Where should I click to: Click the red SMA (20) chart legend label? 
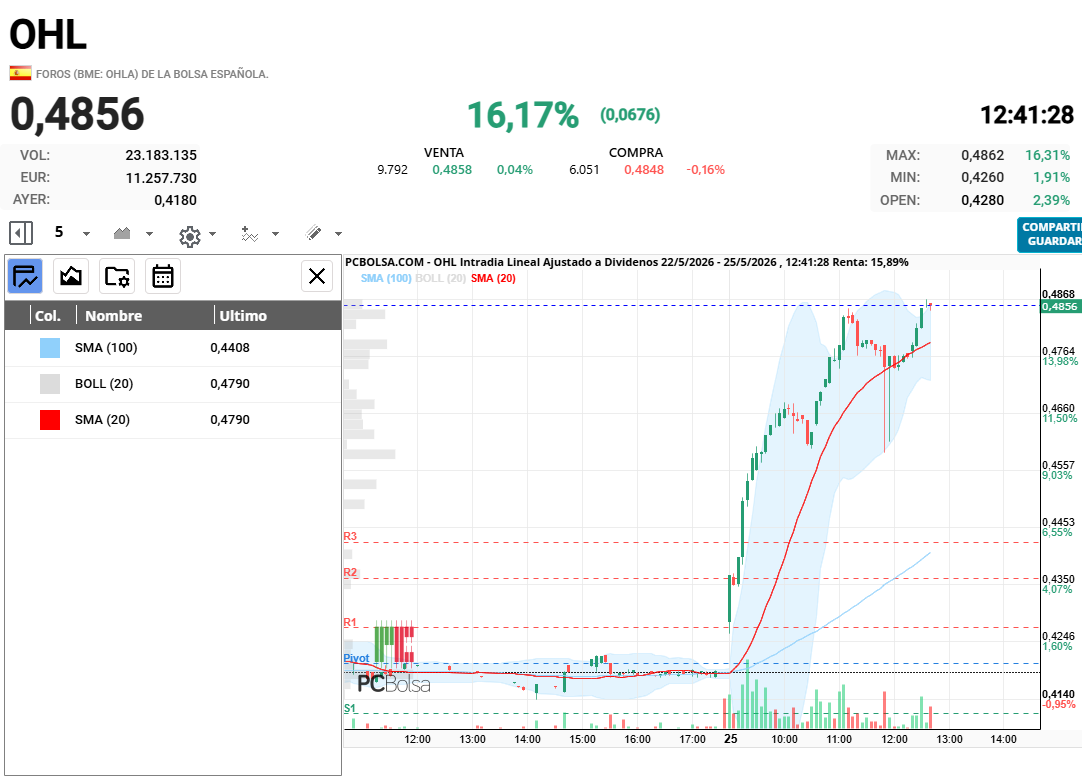tap(493, 278)
